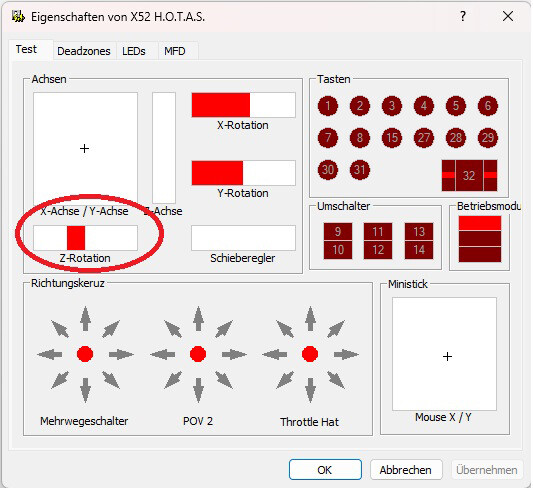Click Umschalter indicator 10

338,250
